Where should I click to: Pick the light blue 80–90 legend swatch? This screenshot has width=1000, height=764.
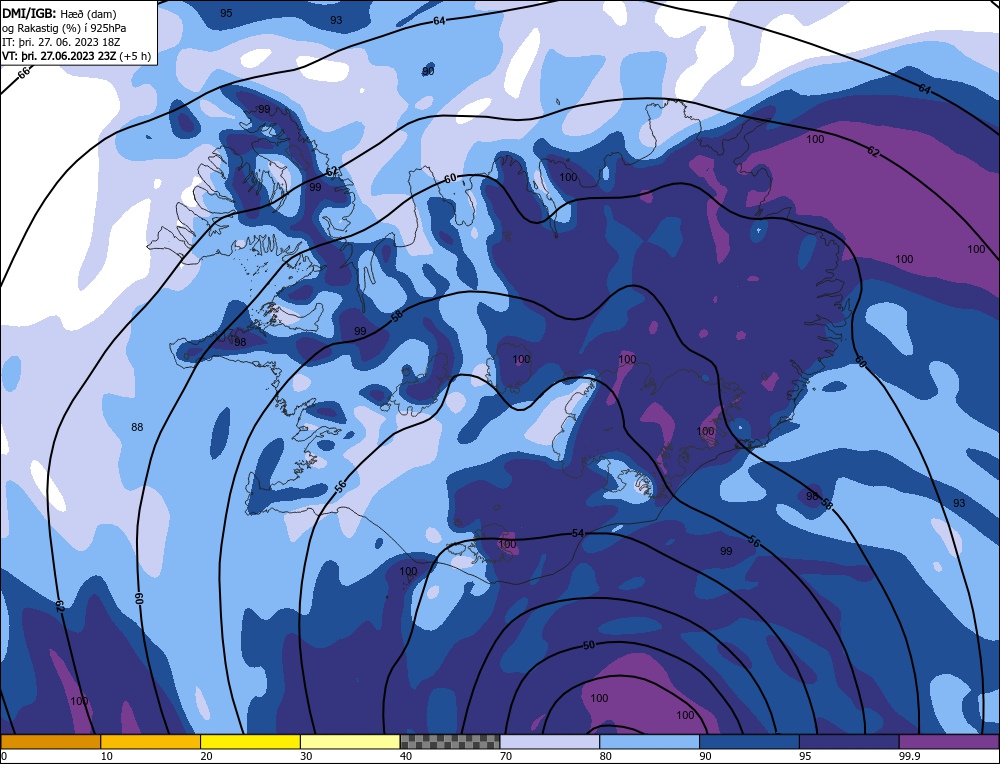click(649, 741)
